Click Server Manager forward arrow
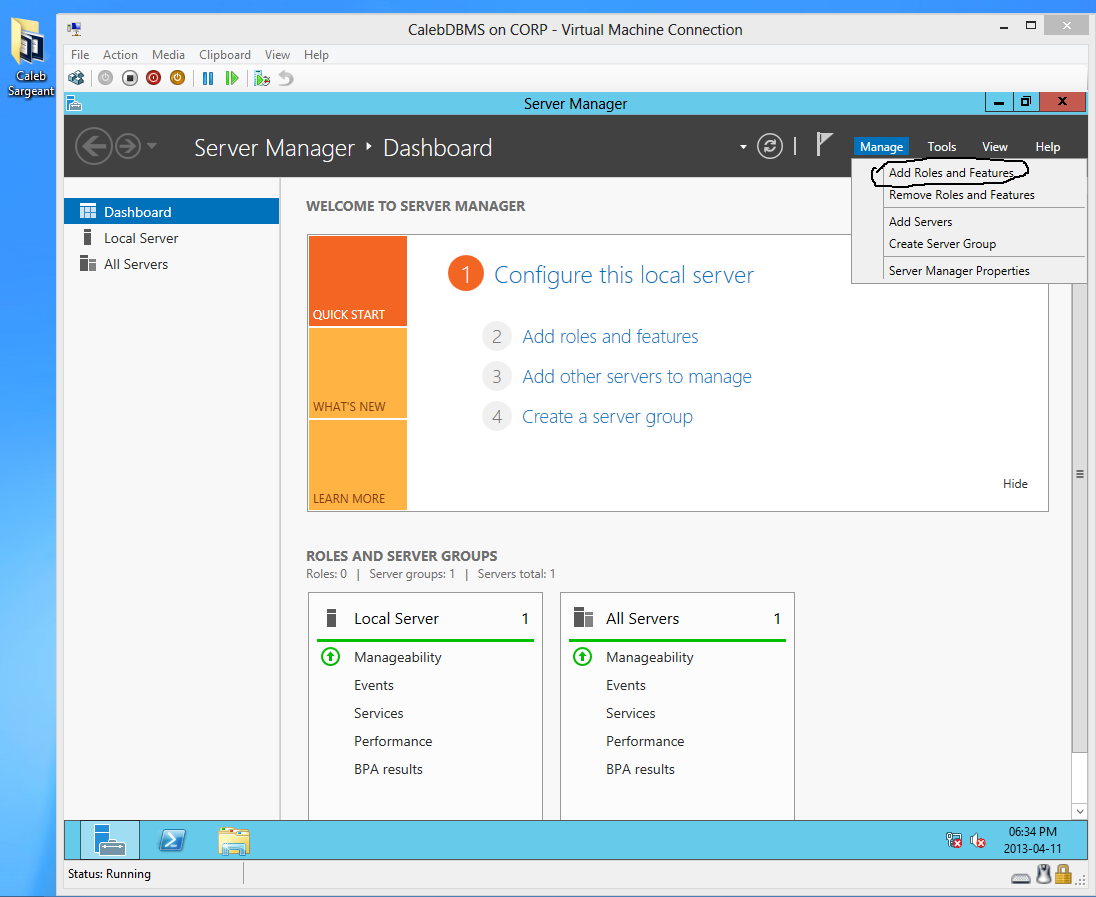The width and height of the screenshot is (1096, 897). pos(128,147)
